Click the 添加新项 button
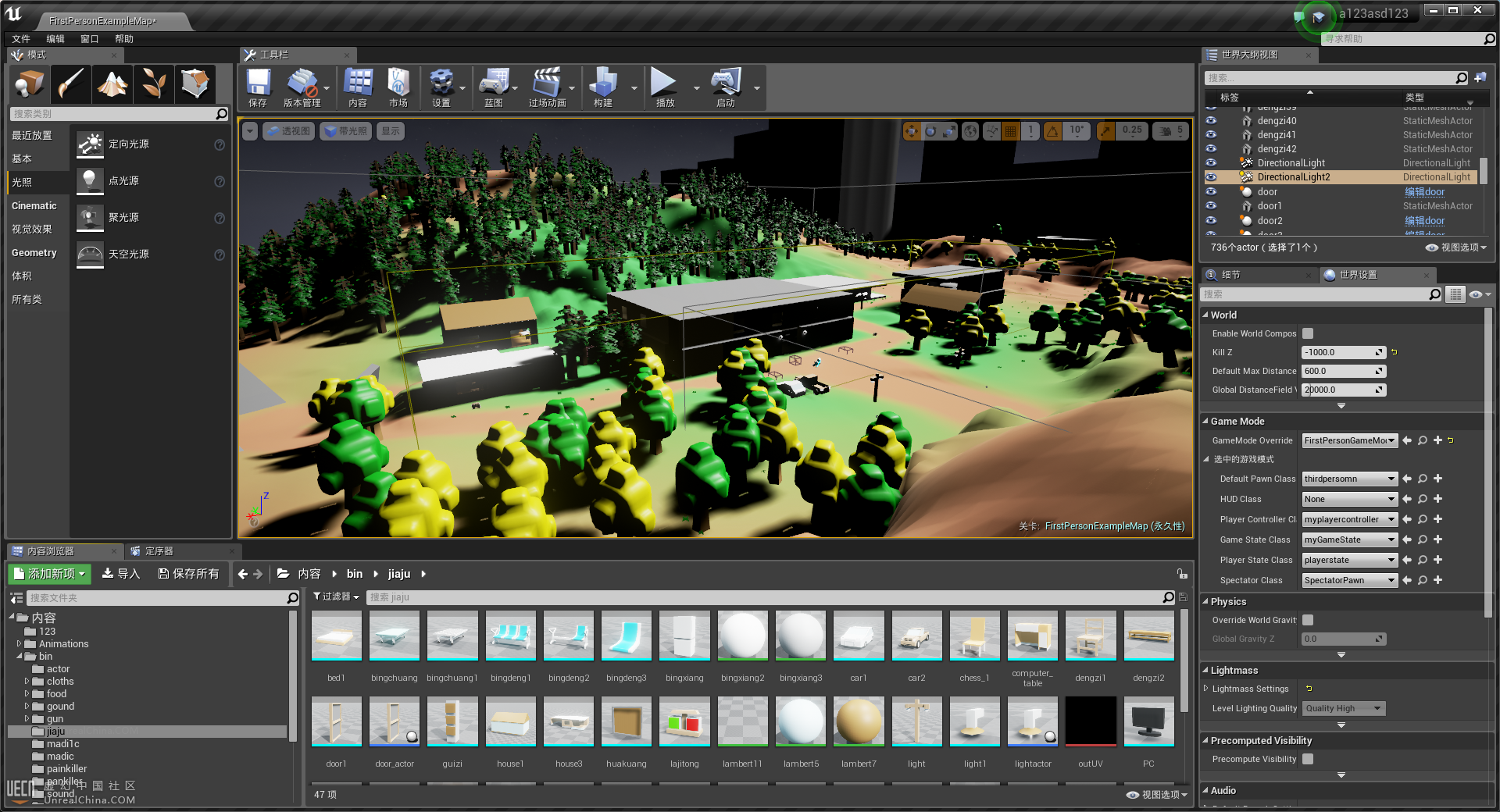 pos(50,574)
